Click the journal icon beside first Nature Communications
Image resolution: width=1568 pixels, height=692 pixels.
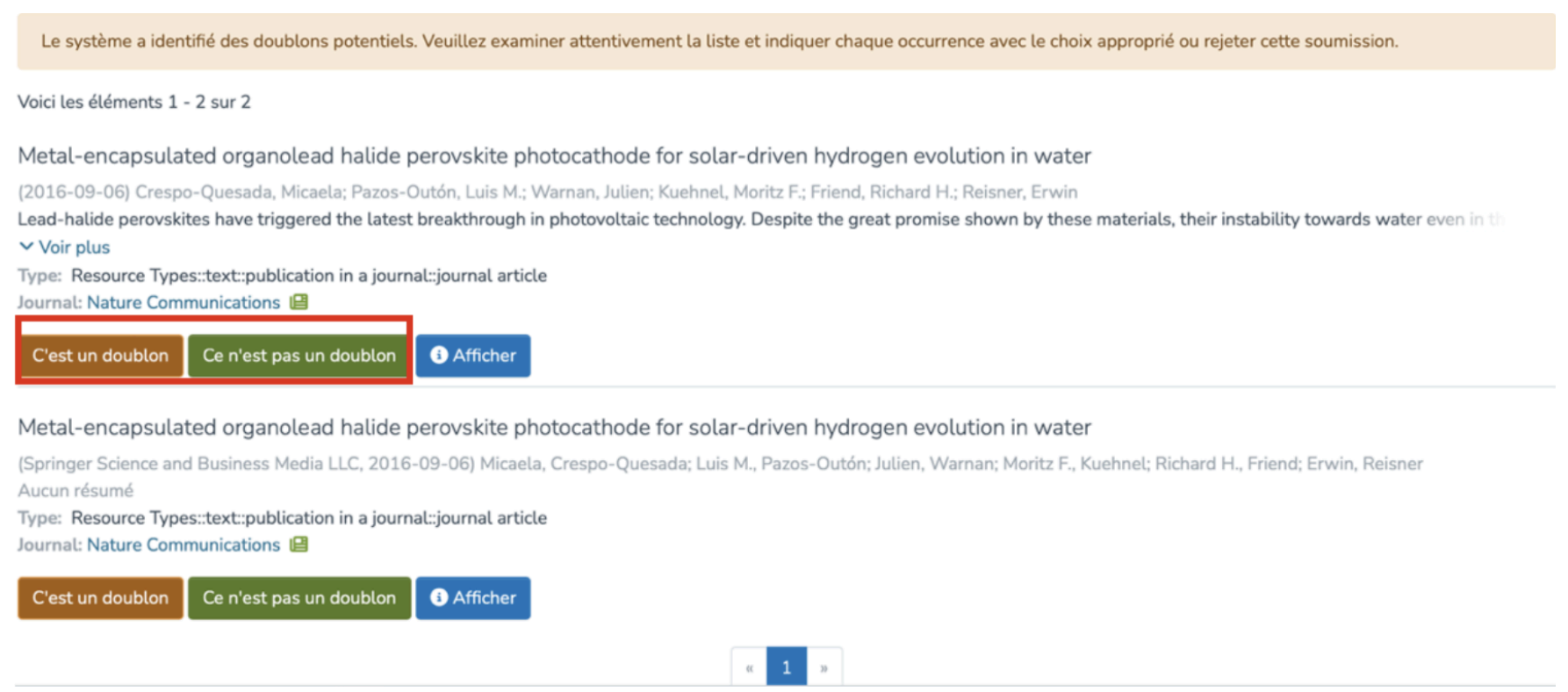[x=298, y=302]
